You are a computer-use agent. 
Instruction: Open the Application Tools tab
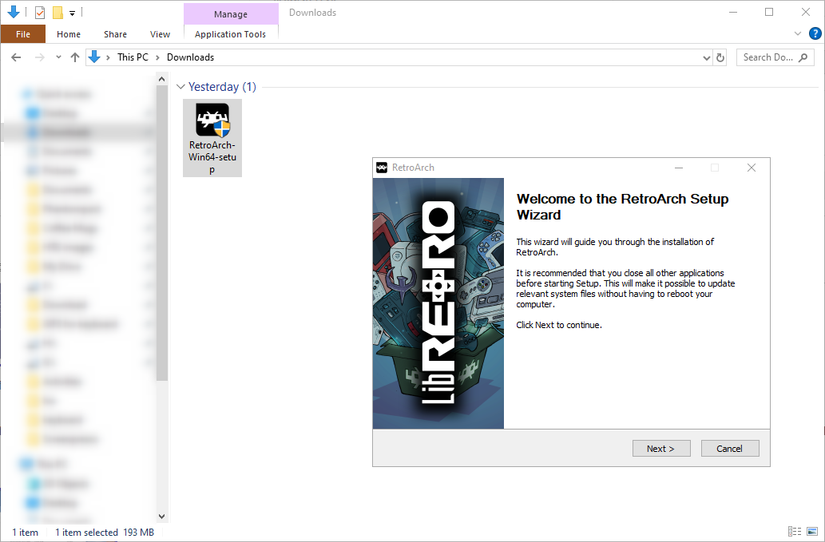(x=230, y=34)
